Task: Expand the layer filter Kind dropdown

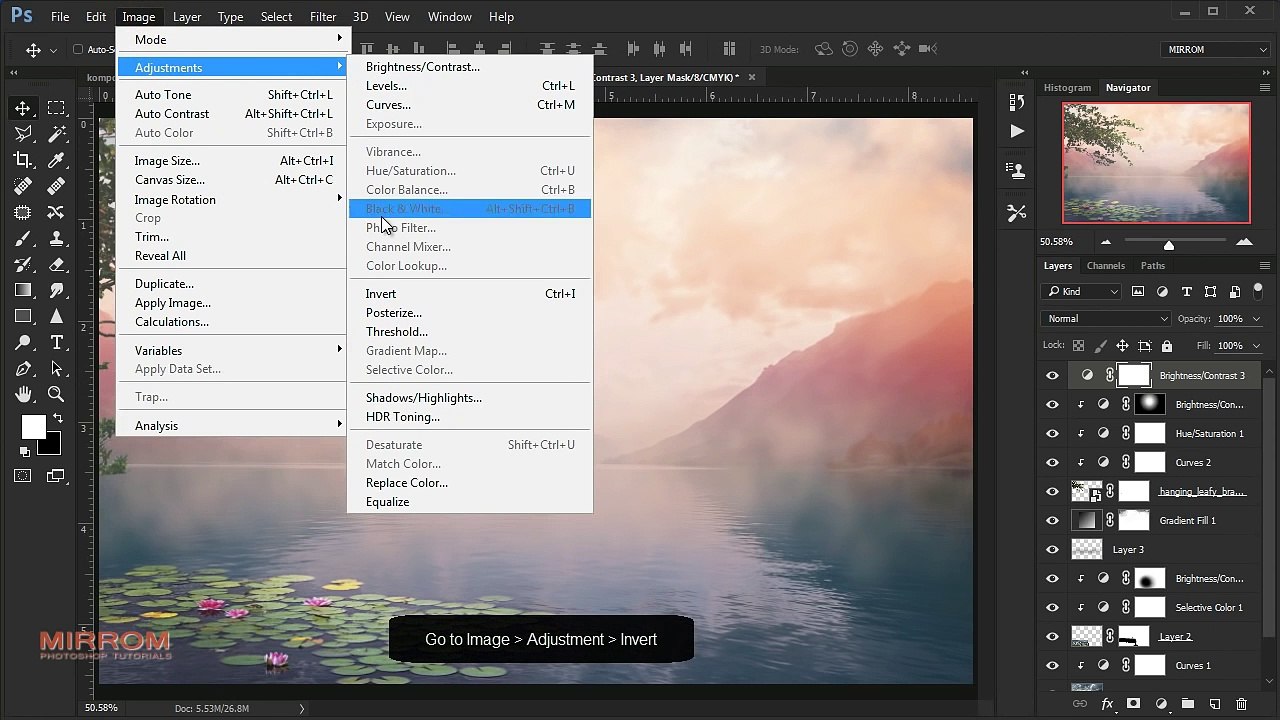Action: click(x=1083, y=292)
